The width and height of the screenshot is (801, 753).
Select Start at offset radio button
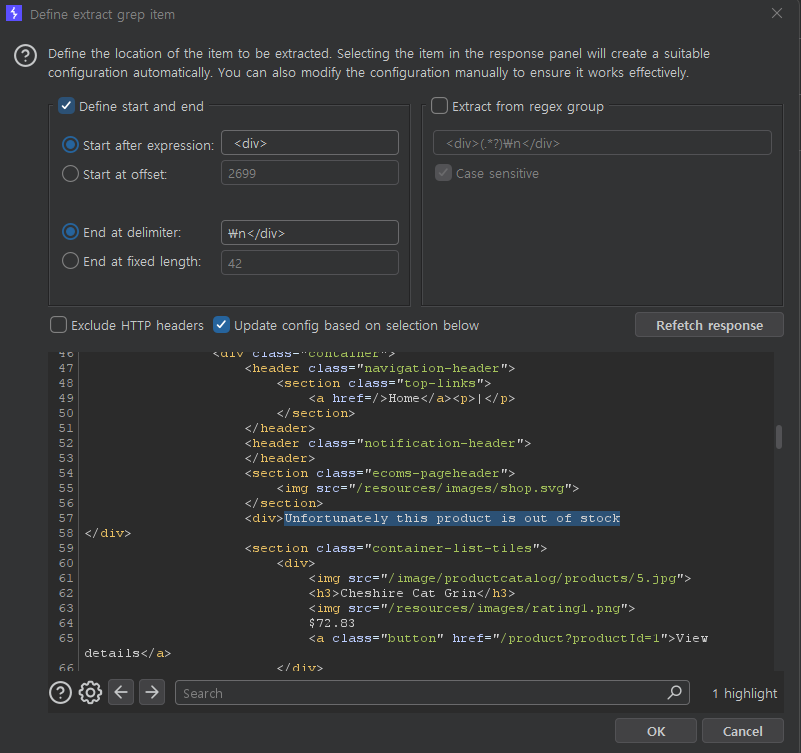pyautogui.click(x=70, y=174)
